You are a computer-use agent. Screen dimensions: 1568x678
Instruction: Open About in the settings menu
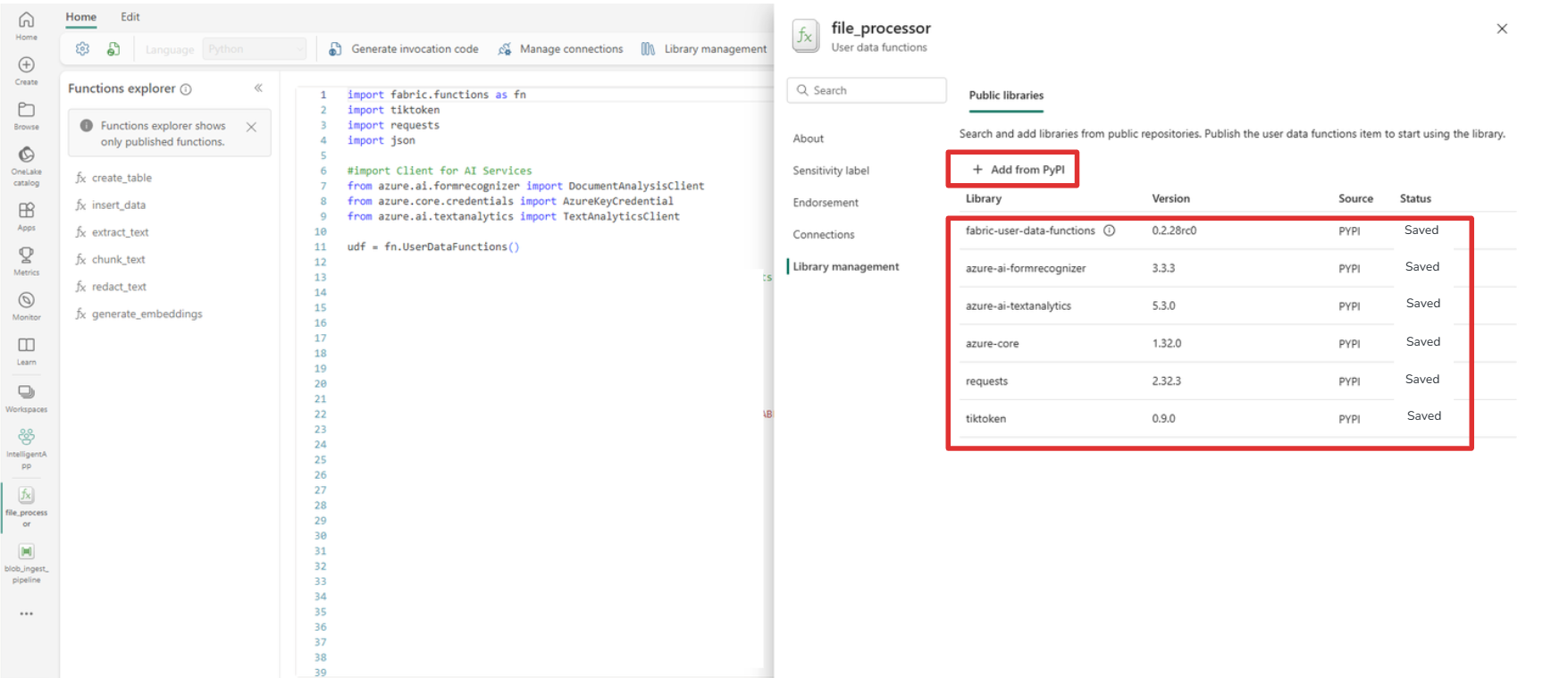[809, 138]
